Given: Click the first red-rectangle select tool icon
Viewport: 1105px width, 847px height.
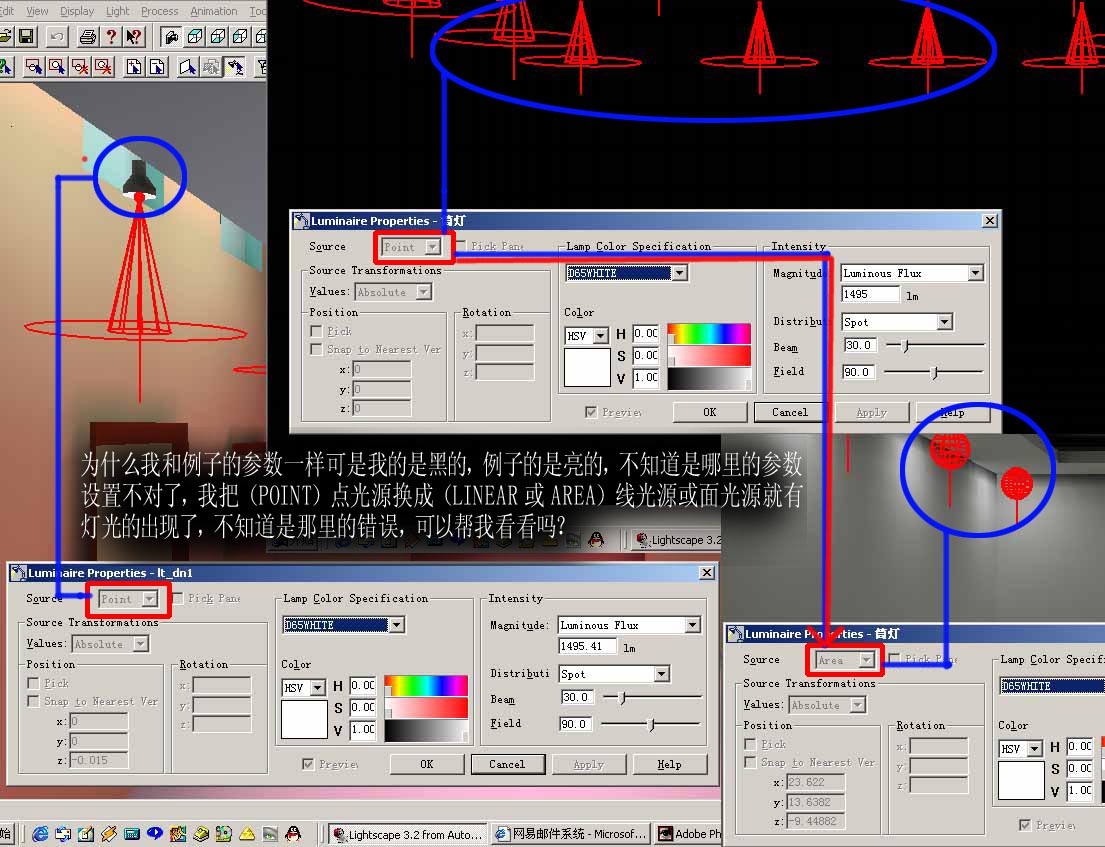Looking at the screenshot, I should tap(33, 67).
